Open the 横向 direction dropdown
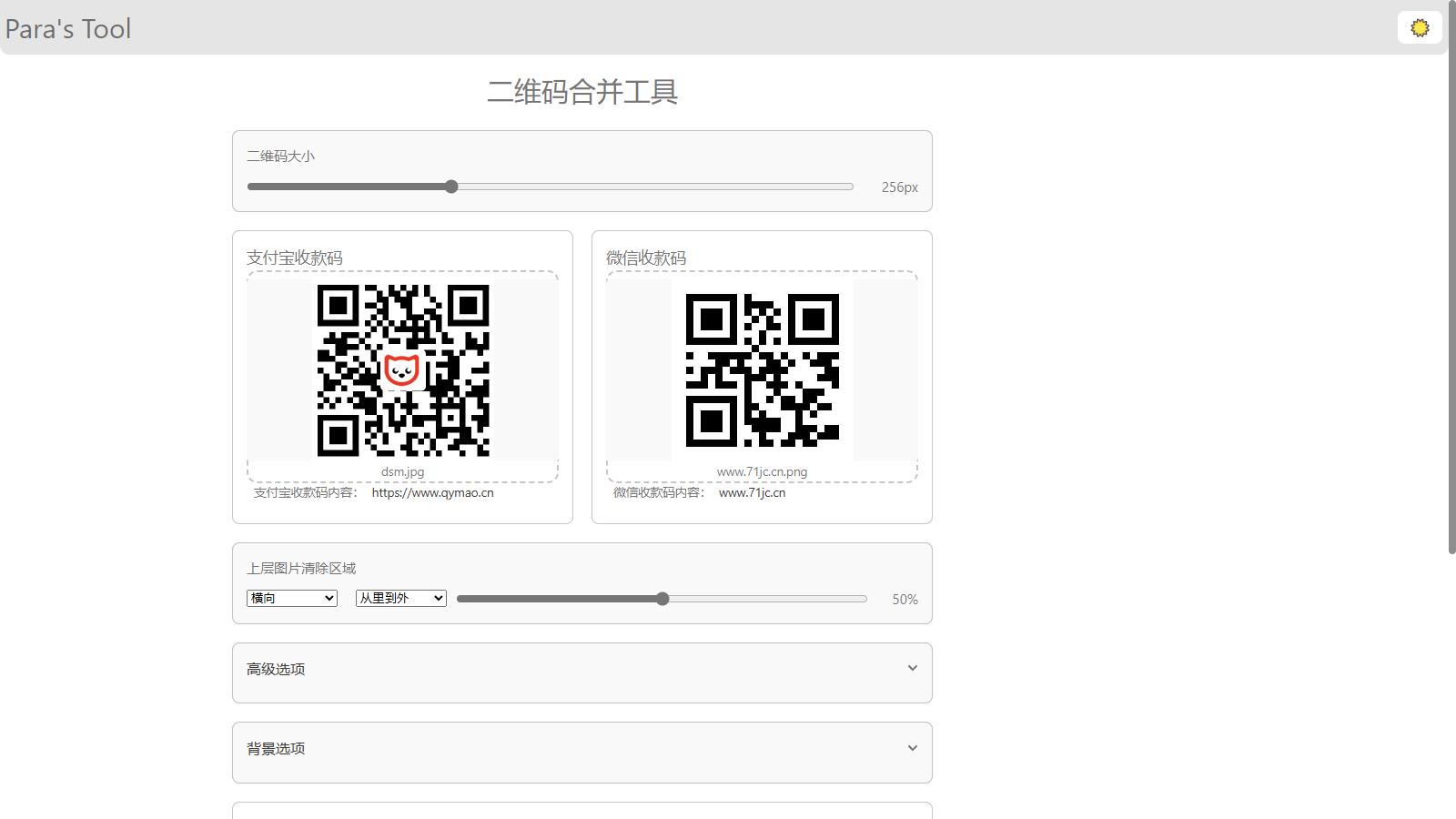The width and height of the screenshot is (1456, 819). [292, 598]
